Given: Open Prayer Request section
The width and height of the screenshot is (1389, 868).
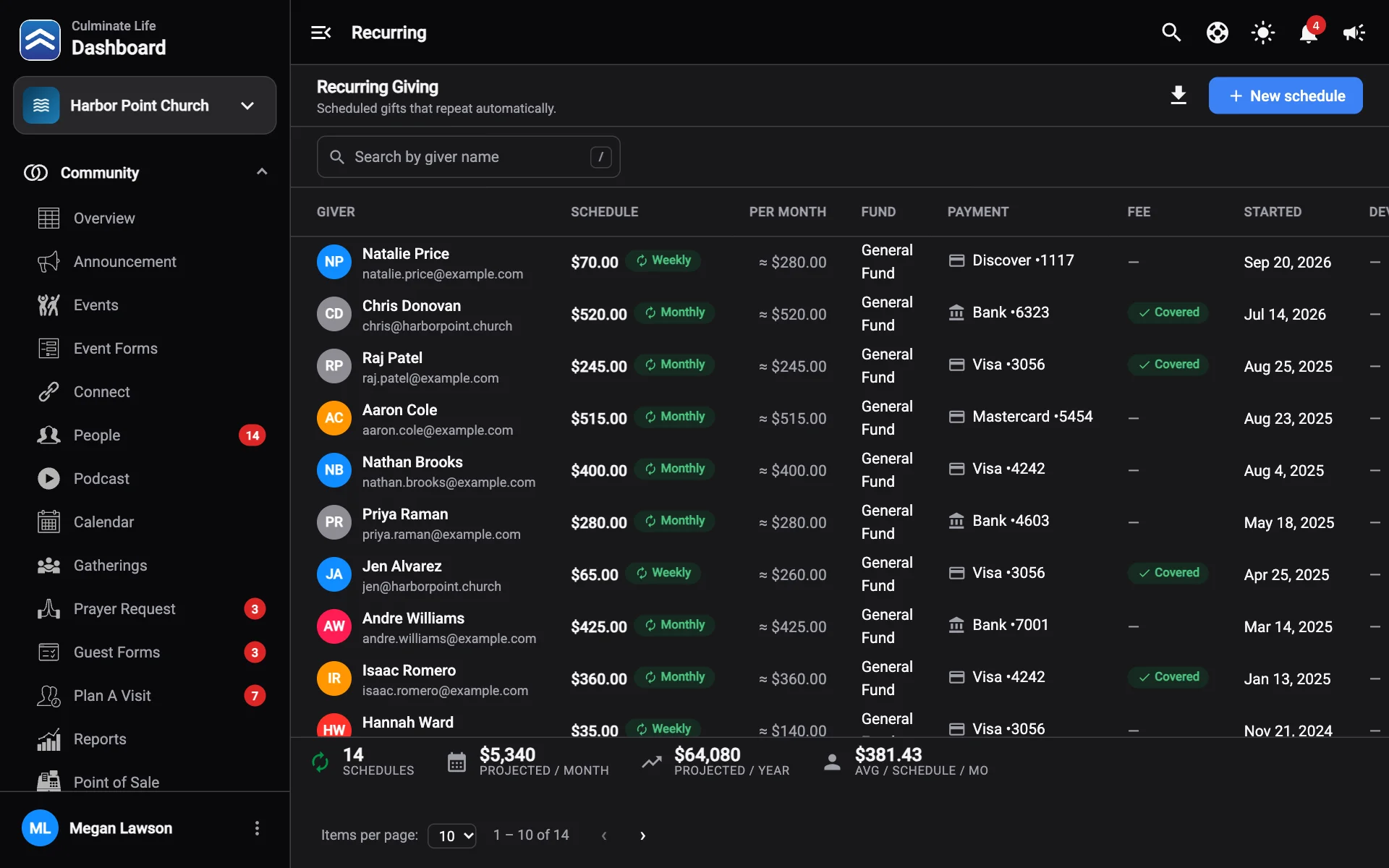Looking at the screenshot, I should click(145, 609).
